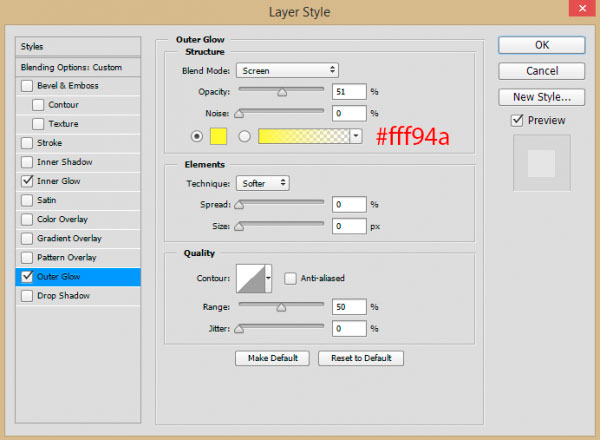Open the Bevel & Emboss settings

tap(68, 86)
